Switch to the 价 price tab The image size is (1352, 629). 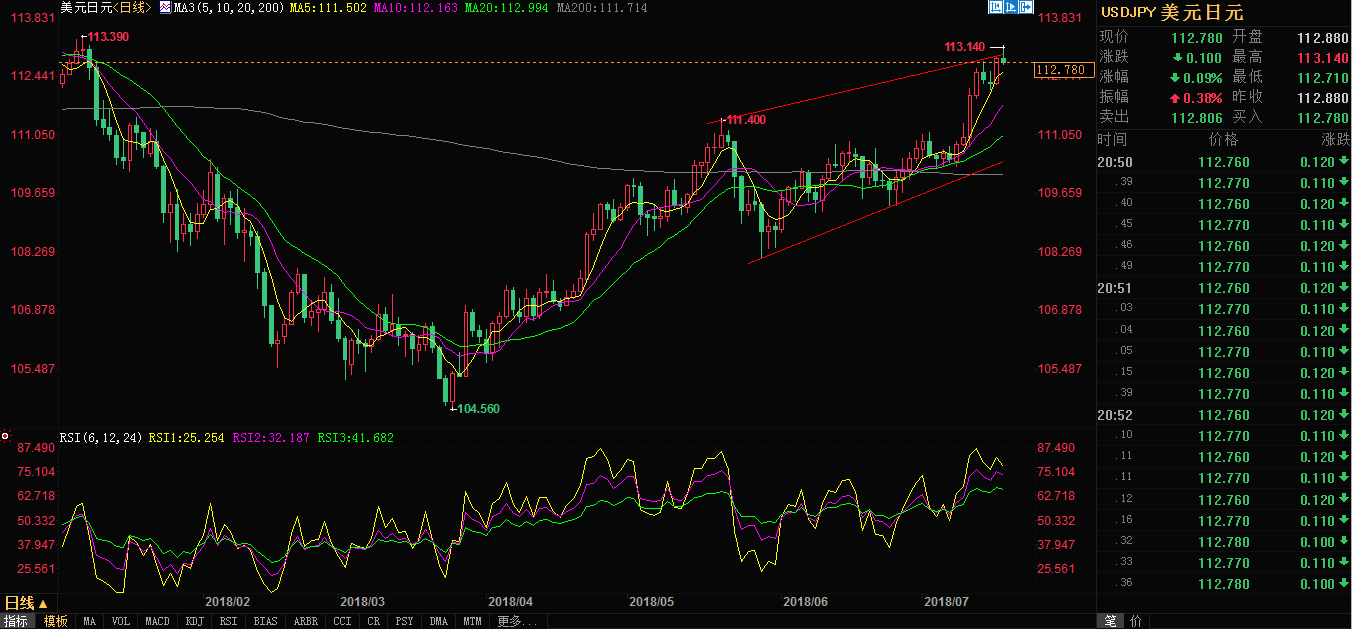(x=1135, y=621)
